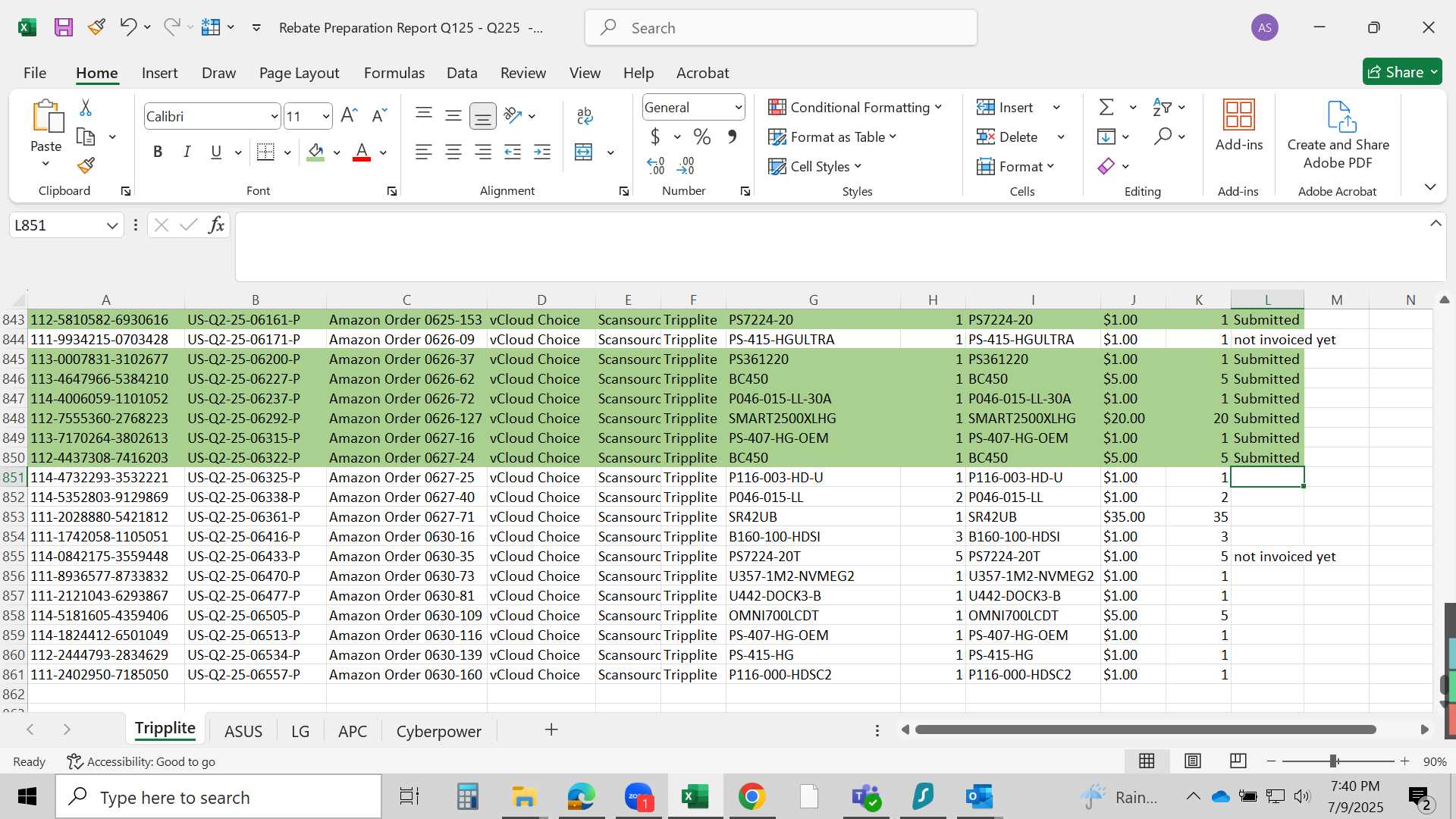Open the Name Box dropdown arrow
Screen dimensions: 1456x819
[x=112, y=225]
